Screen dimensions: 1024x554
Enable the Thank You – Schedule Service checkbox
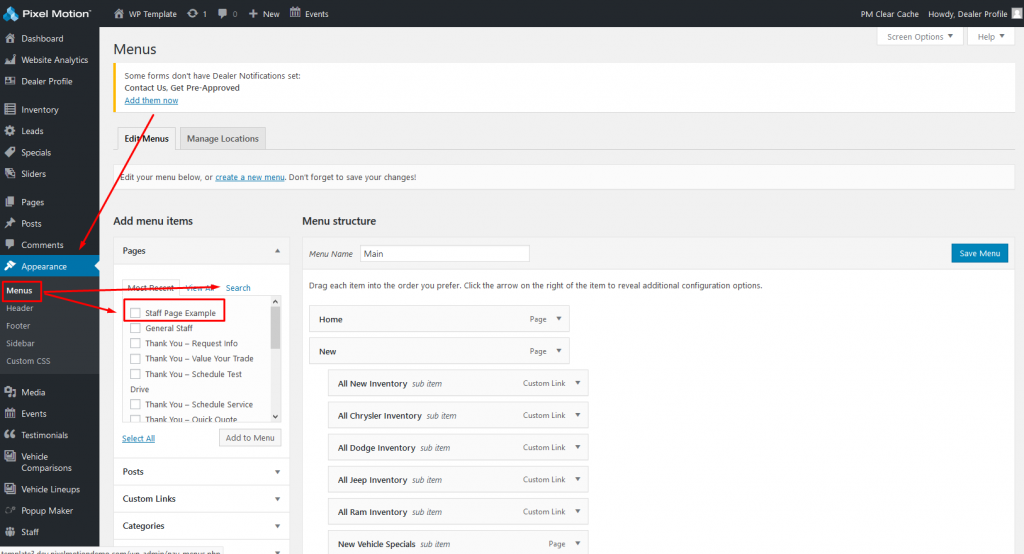[135, 404]
